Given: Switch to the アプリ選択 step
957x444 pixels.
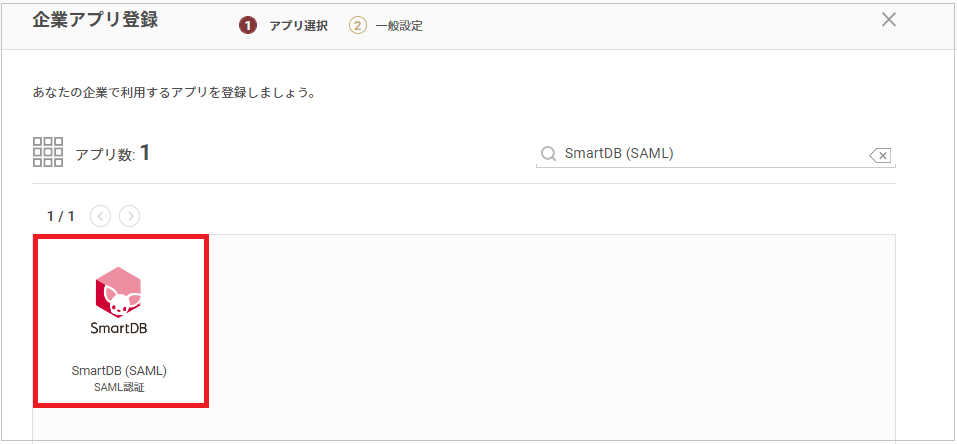Looking at the screenshot, I should 298,26.
